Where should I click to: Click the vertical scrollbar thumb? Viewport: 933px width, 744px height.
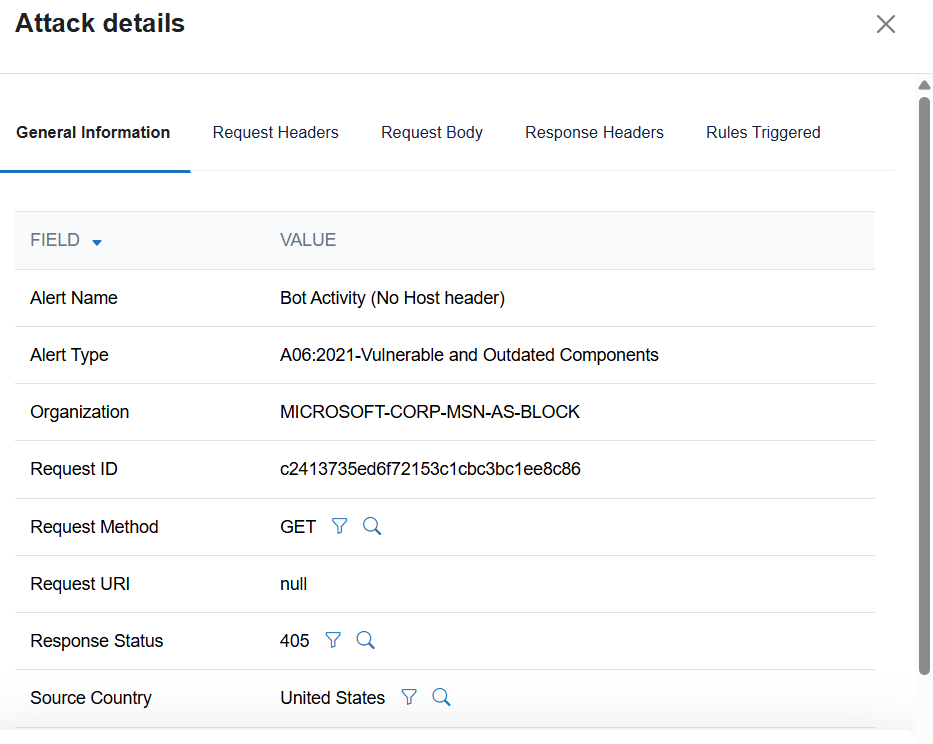tap(924, 380)
